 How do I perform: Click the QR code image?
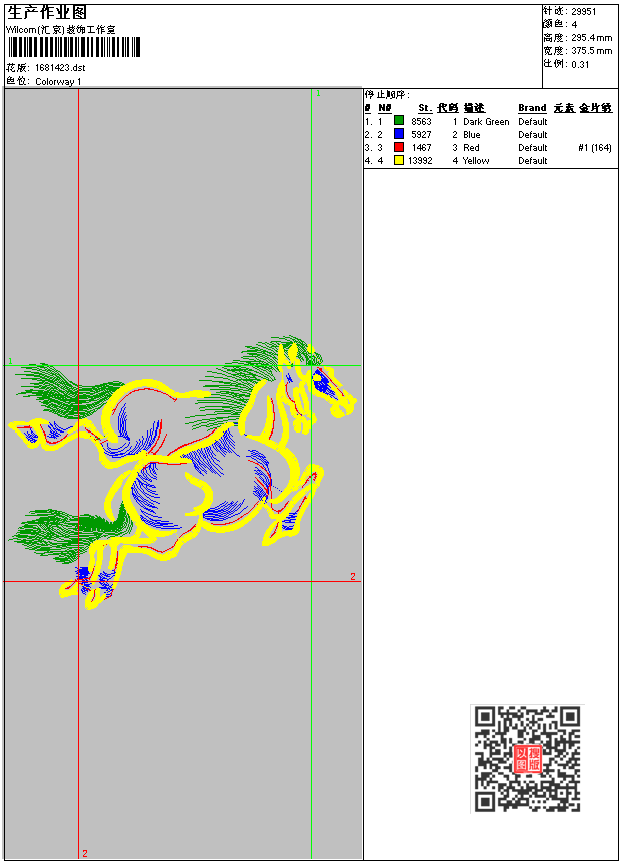pyautogui.click(x=527, y=758)
